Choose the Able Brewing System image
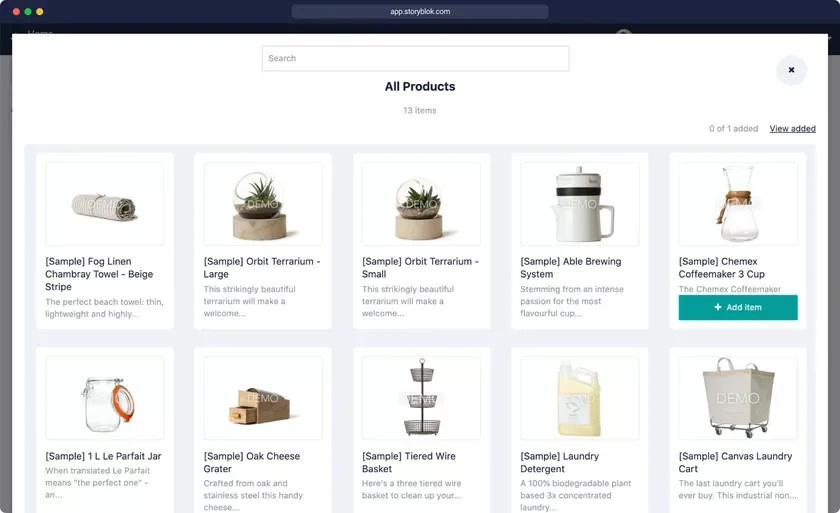 pyautogui.click(x=580, y=204)
